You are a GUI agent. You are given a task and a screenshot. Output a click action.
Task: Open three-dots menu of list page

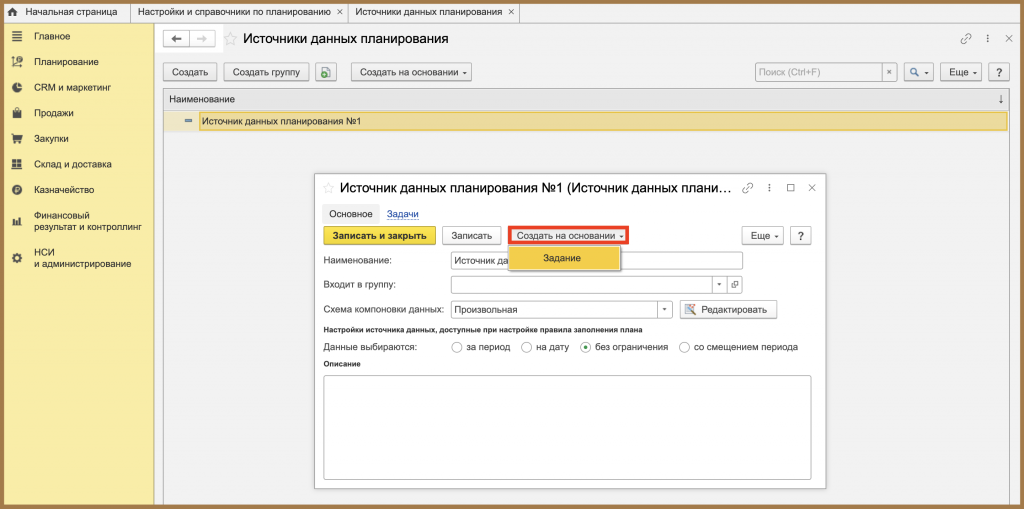[x=987, y=39]
